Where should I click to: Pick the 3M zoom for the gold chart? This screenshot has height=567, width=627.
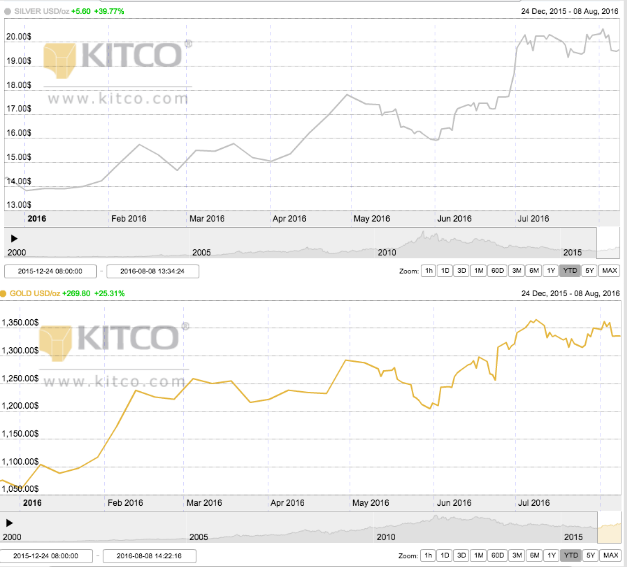point(517,555)
